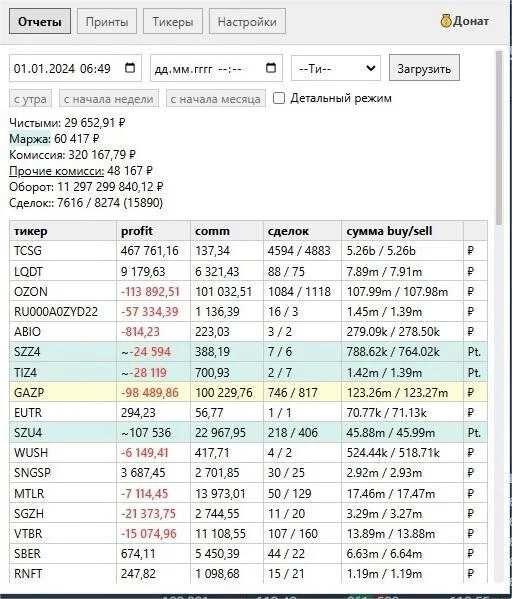Select the OZON ticker cell
This screenshot has height=599, width=512.
tap(63, 291)
